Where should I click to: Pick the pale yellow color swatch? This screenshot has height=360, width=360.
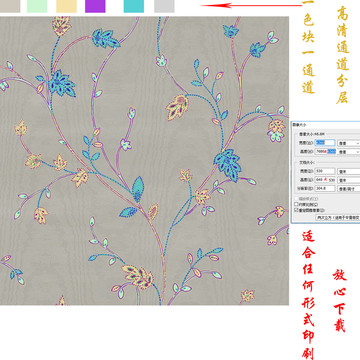point(66,6)
